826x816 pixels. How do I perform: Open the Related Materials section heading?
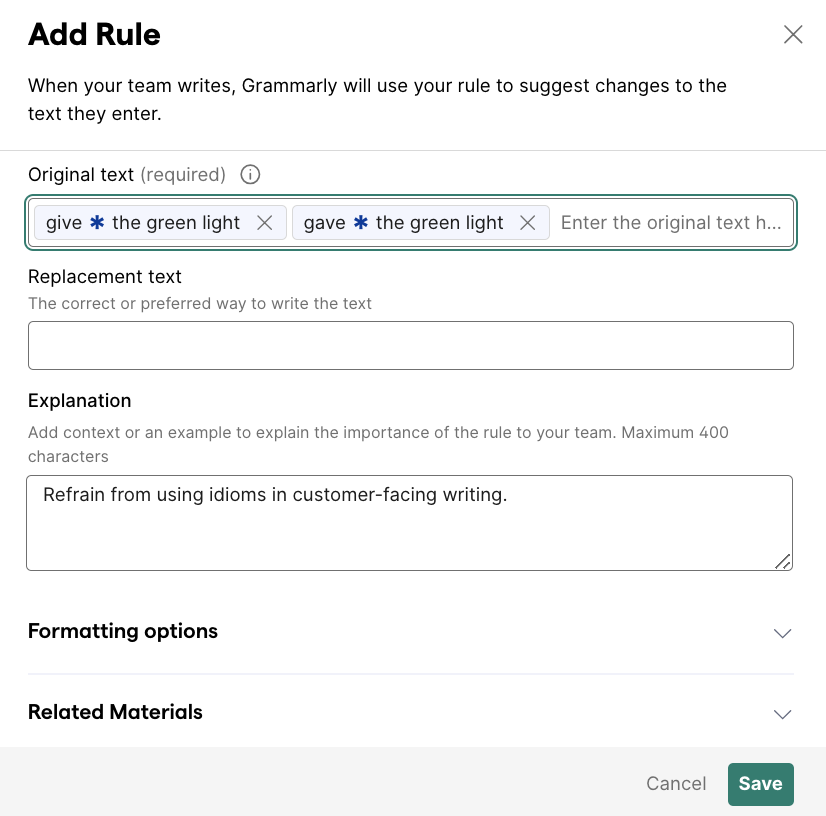click(x=115, y=712)
